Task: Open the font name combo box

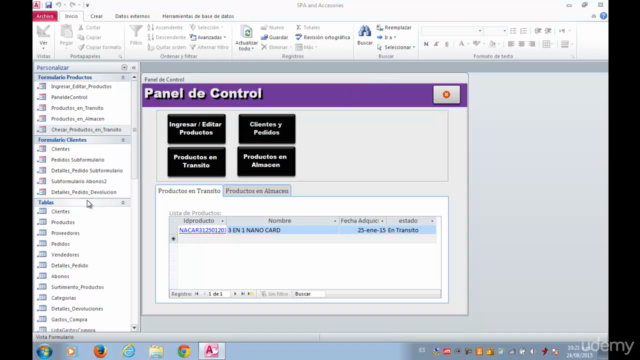Action: coord(452,31)
